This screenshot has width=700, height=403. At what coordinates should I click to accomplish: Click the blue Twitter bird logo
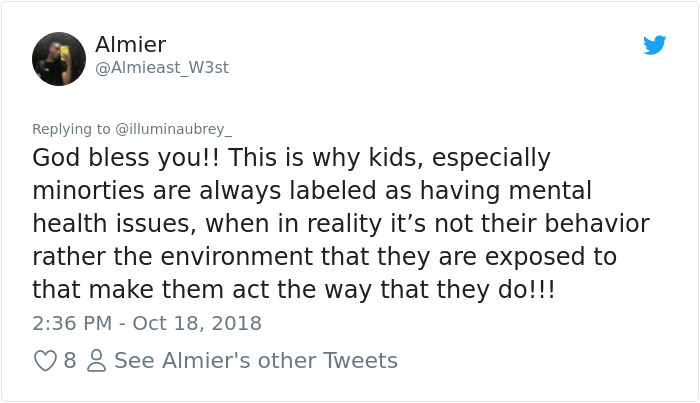pyautogui.click(x=654, y=45)
